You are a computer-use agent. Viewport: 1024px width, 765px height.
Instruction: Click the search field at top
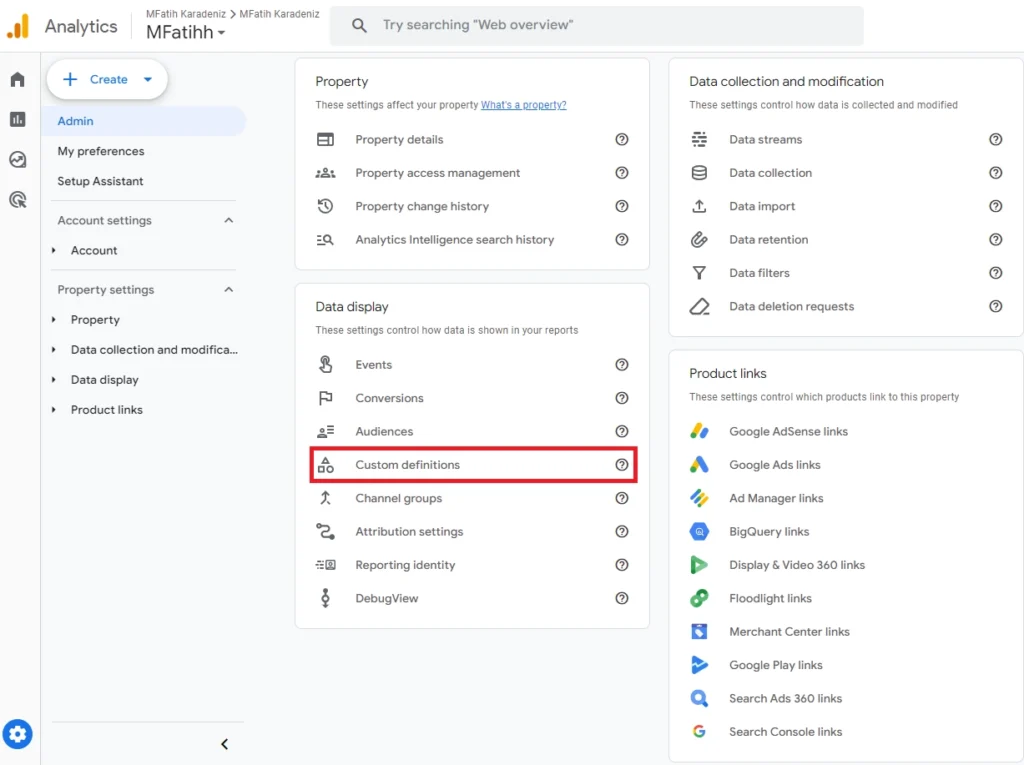610,26
